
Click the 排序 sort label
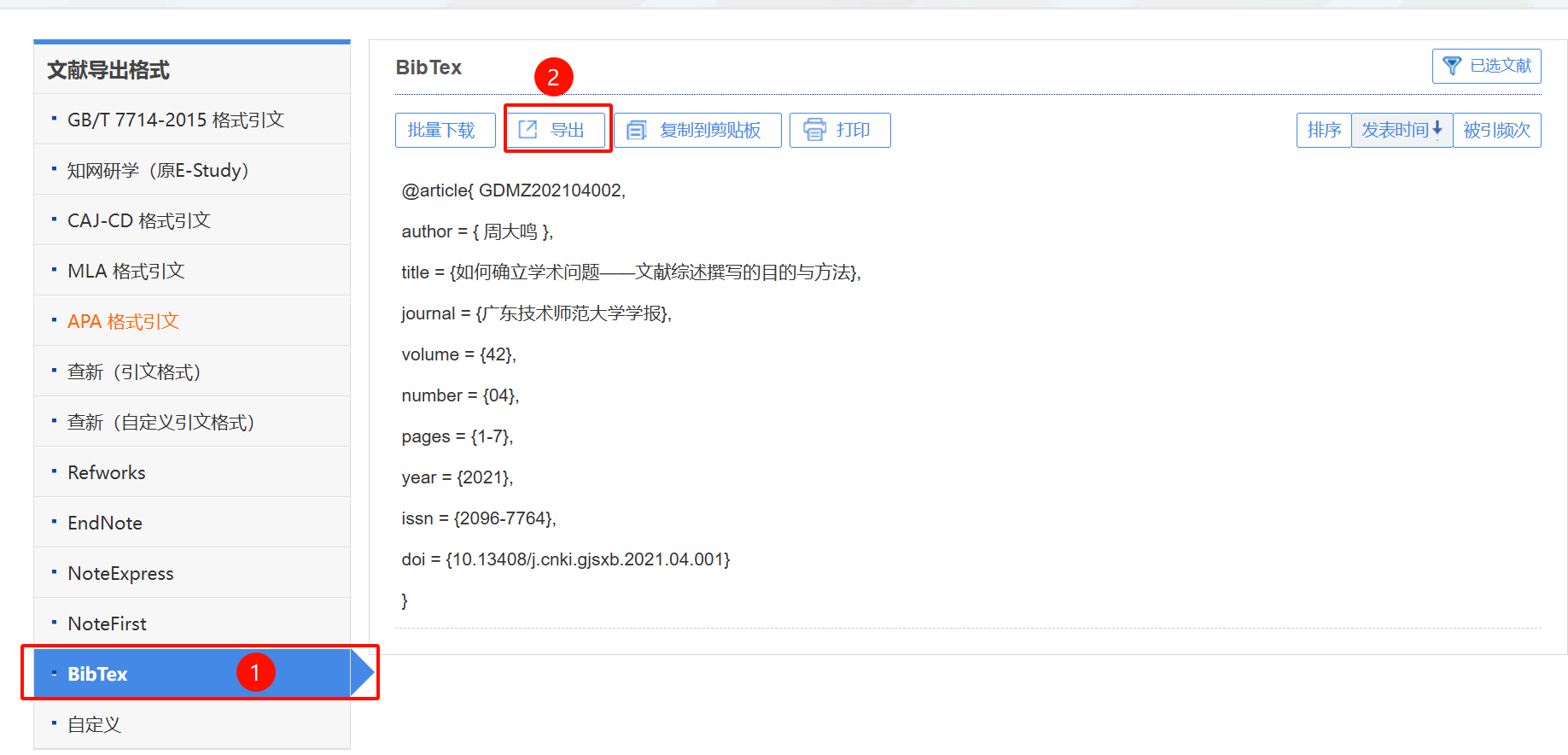coord(1323,130)
